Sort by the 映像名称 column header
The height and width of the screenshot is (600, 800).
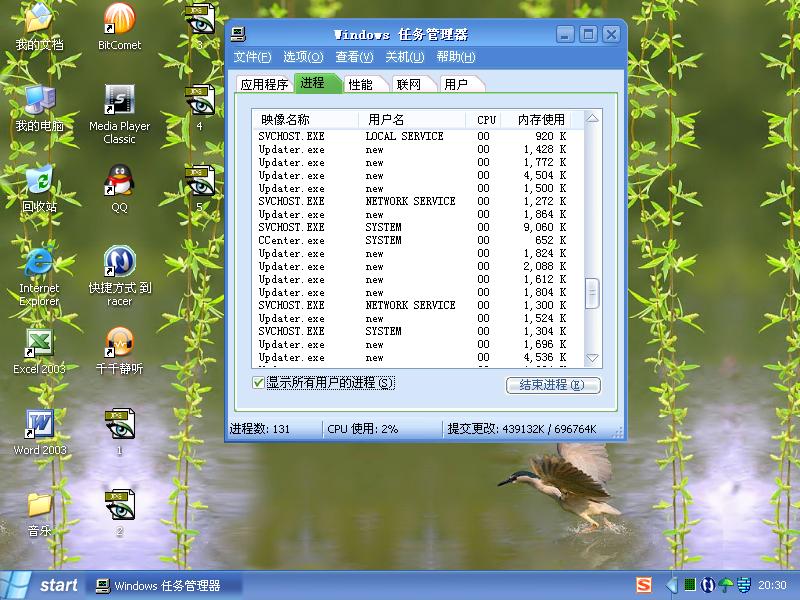coord(306,119)
